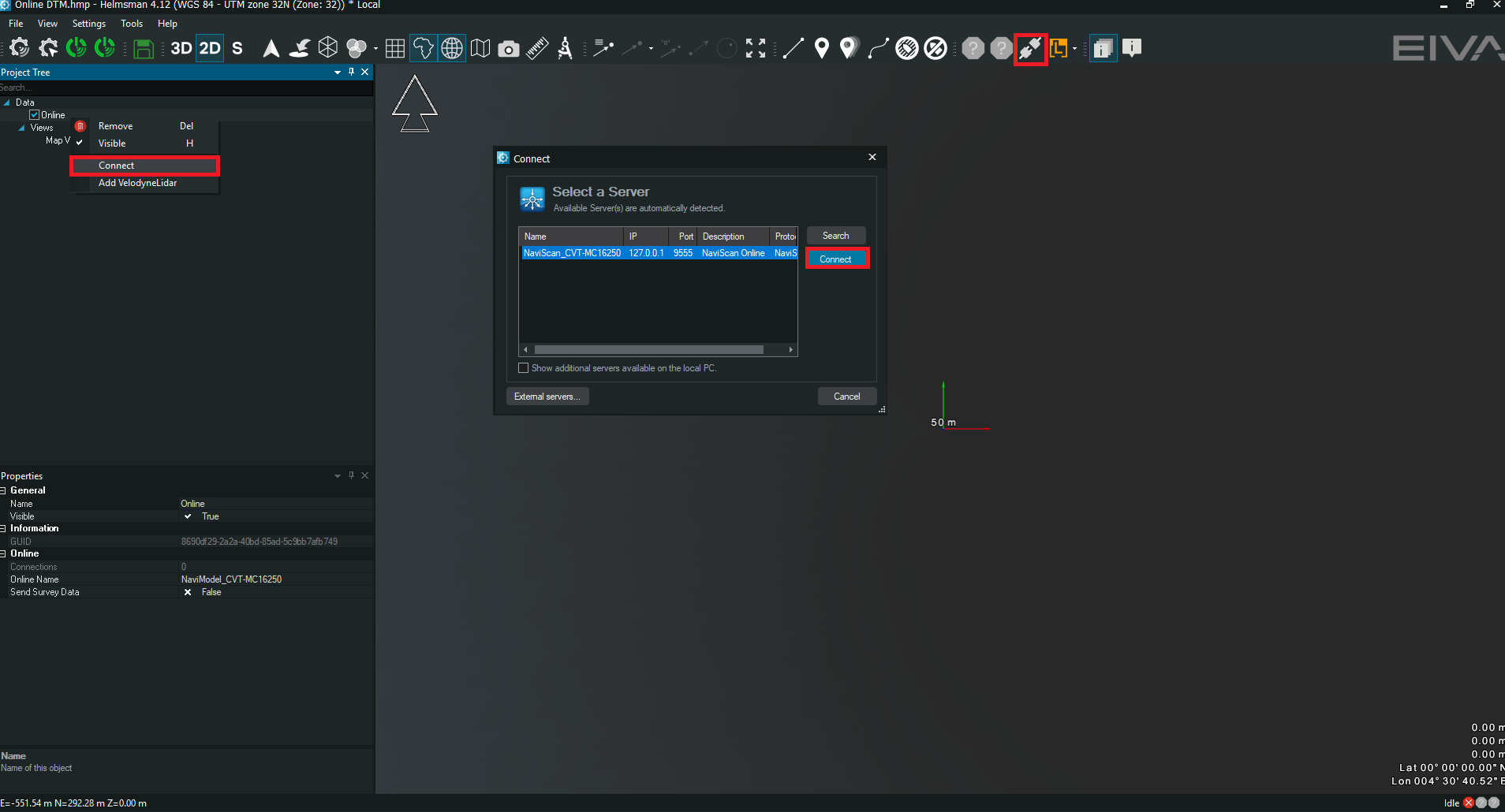Toggle the grid display icon

(x=395, y=49)
